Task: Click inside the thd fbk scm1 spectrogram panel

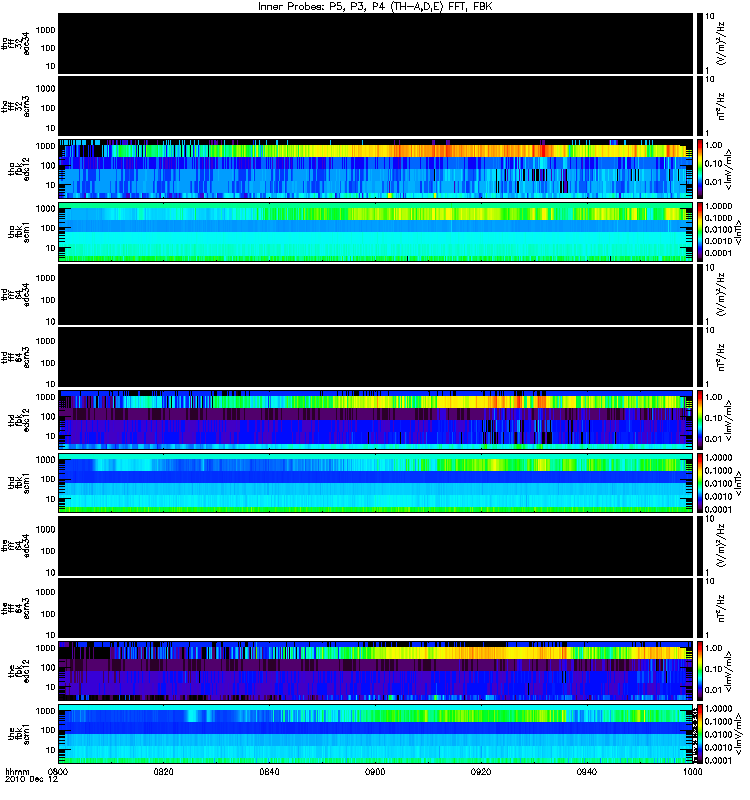Action: point(376,483)
